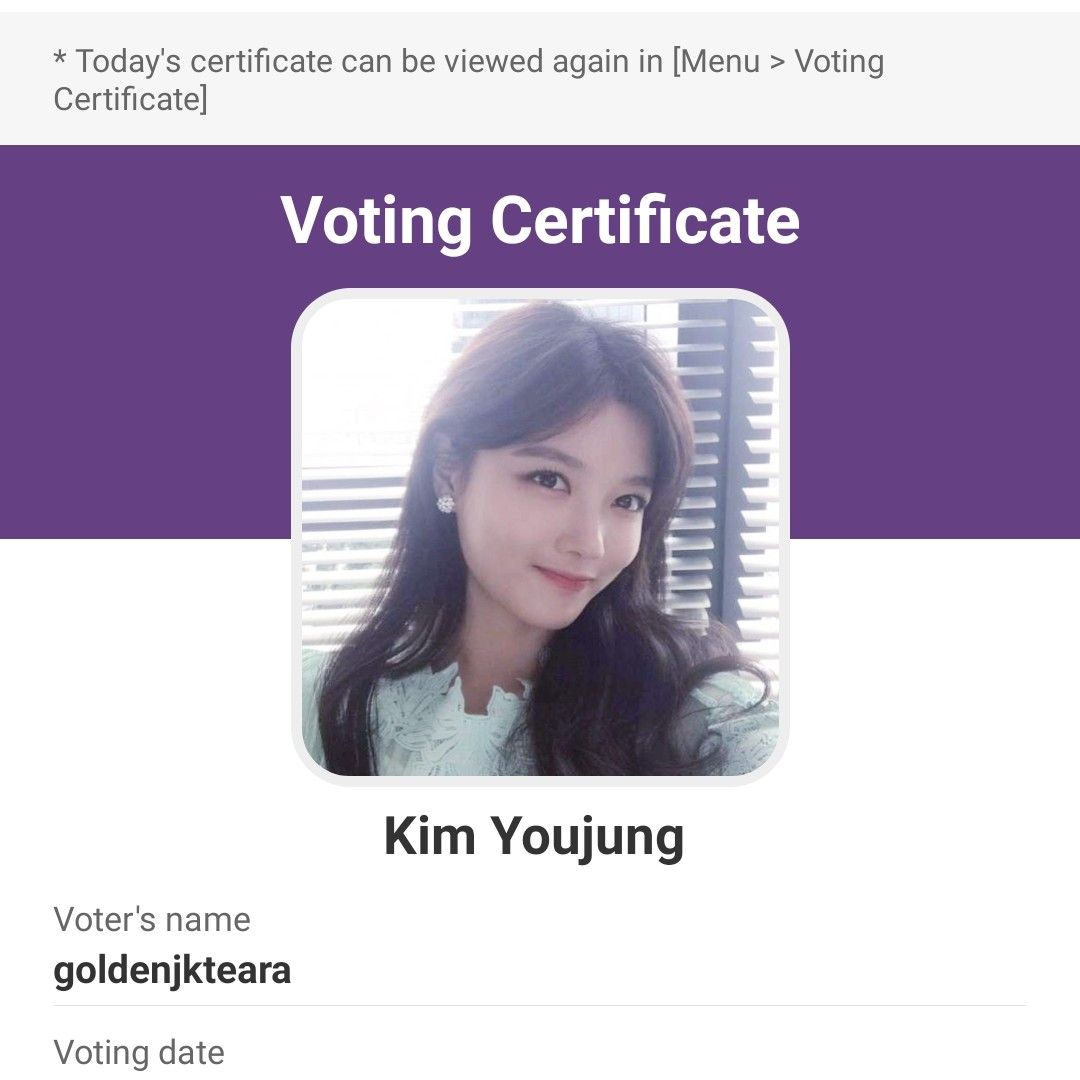Click the asterisk starting the notice

pos(60,60)
